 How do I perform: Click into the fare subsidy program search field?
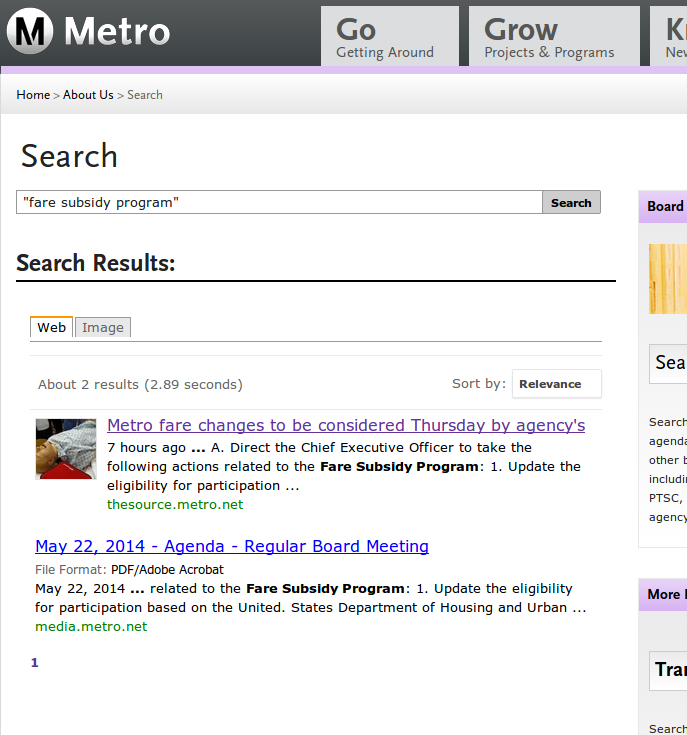(279, 202)
